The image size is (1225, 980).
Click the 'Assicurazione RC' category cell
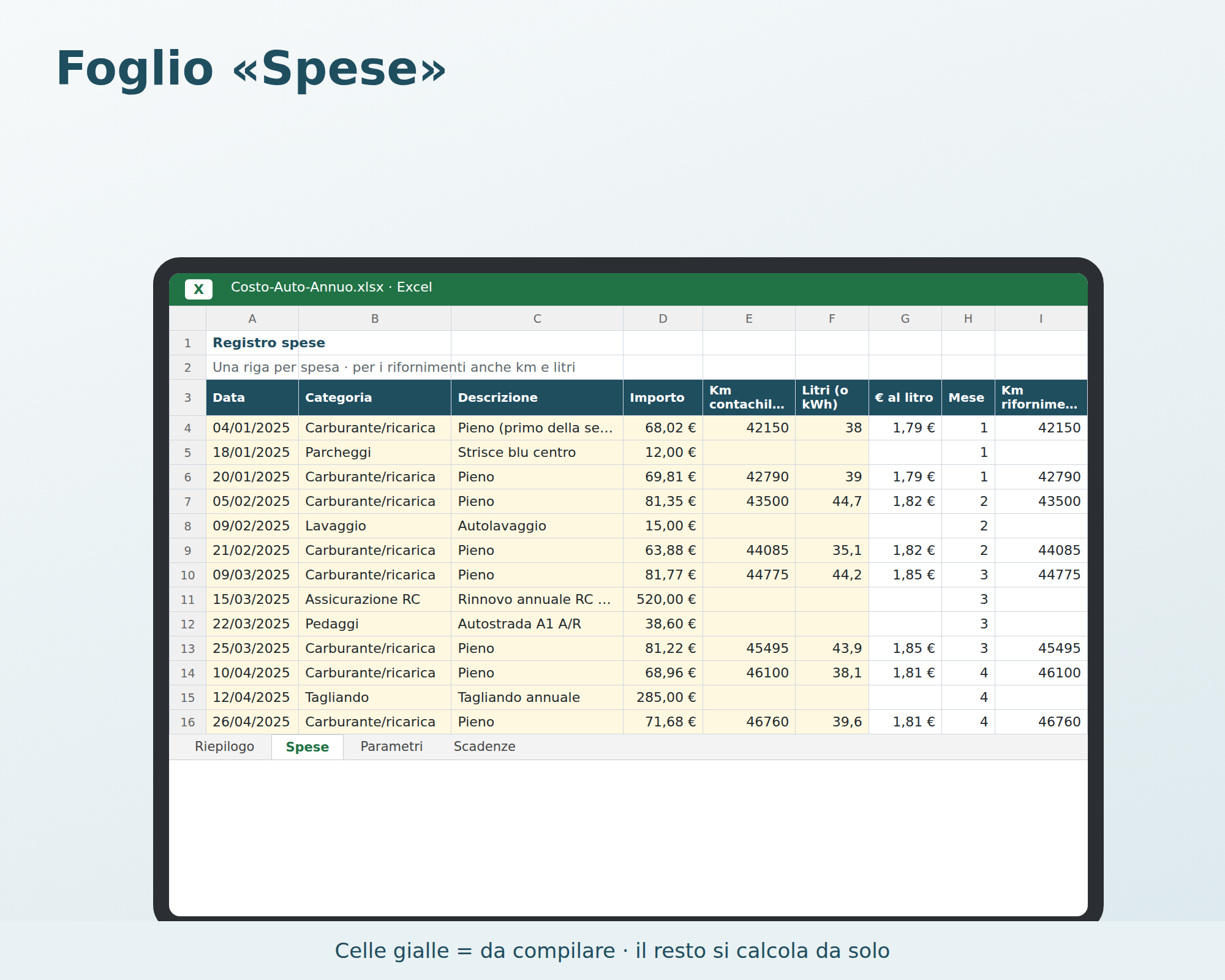(x=375, y=600)
